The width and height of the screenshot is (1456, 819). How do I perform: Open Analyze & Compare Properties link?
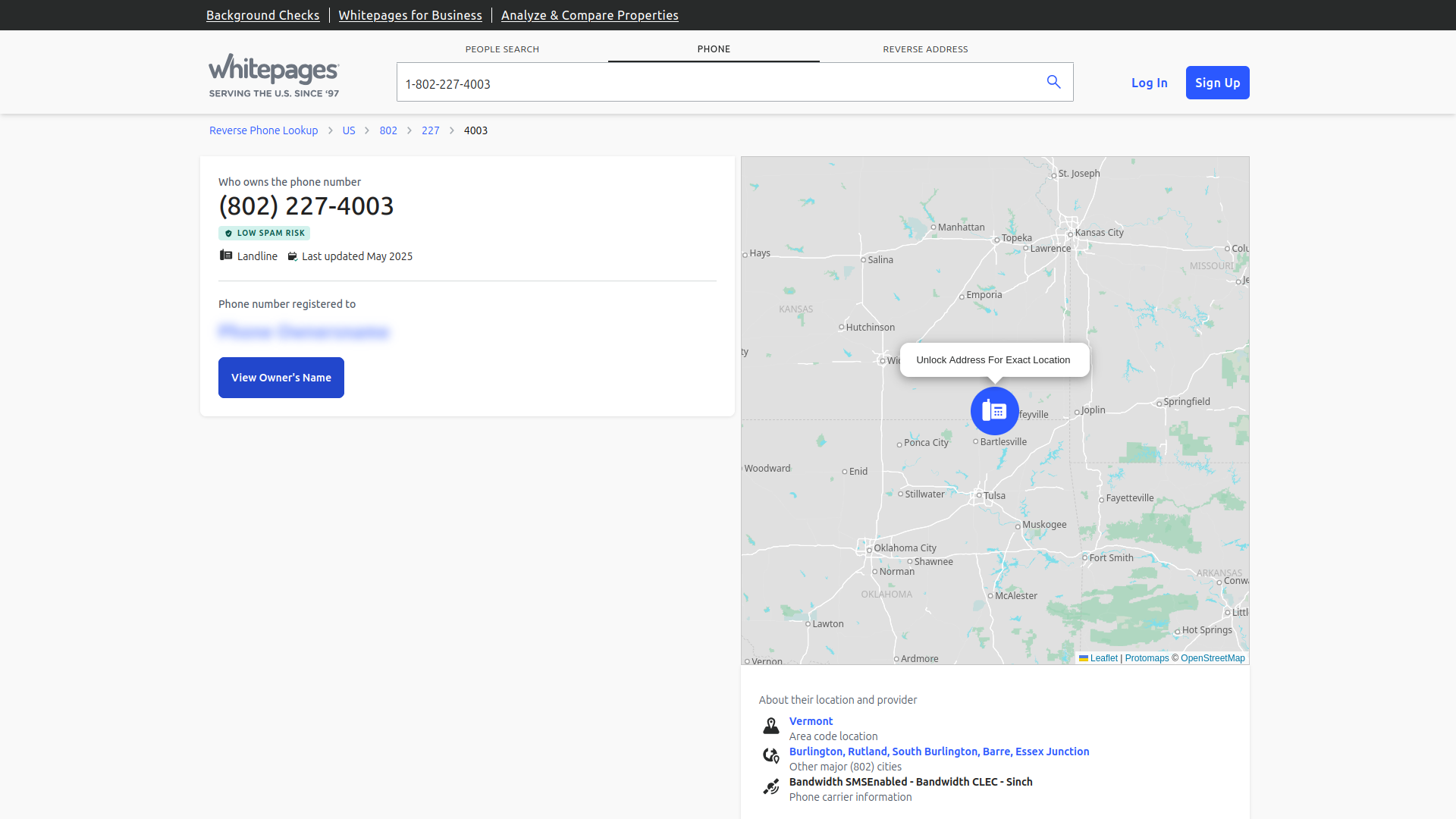click(589, 15)
